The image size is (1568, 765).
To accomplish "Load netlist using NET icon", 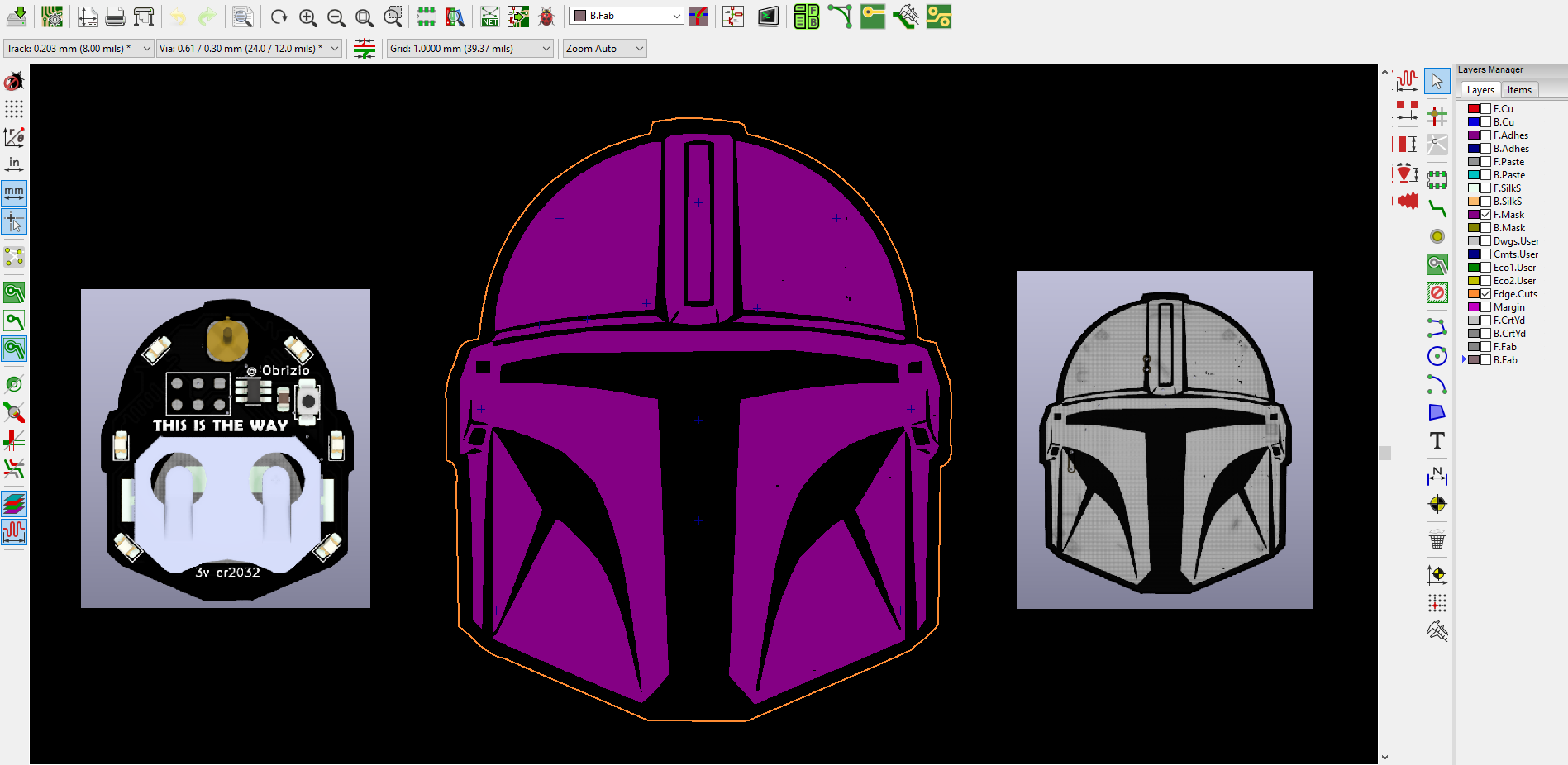I will pyautogui.click(x=490, y=16).
